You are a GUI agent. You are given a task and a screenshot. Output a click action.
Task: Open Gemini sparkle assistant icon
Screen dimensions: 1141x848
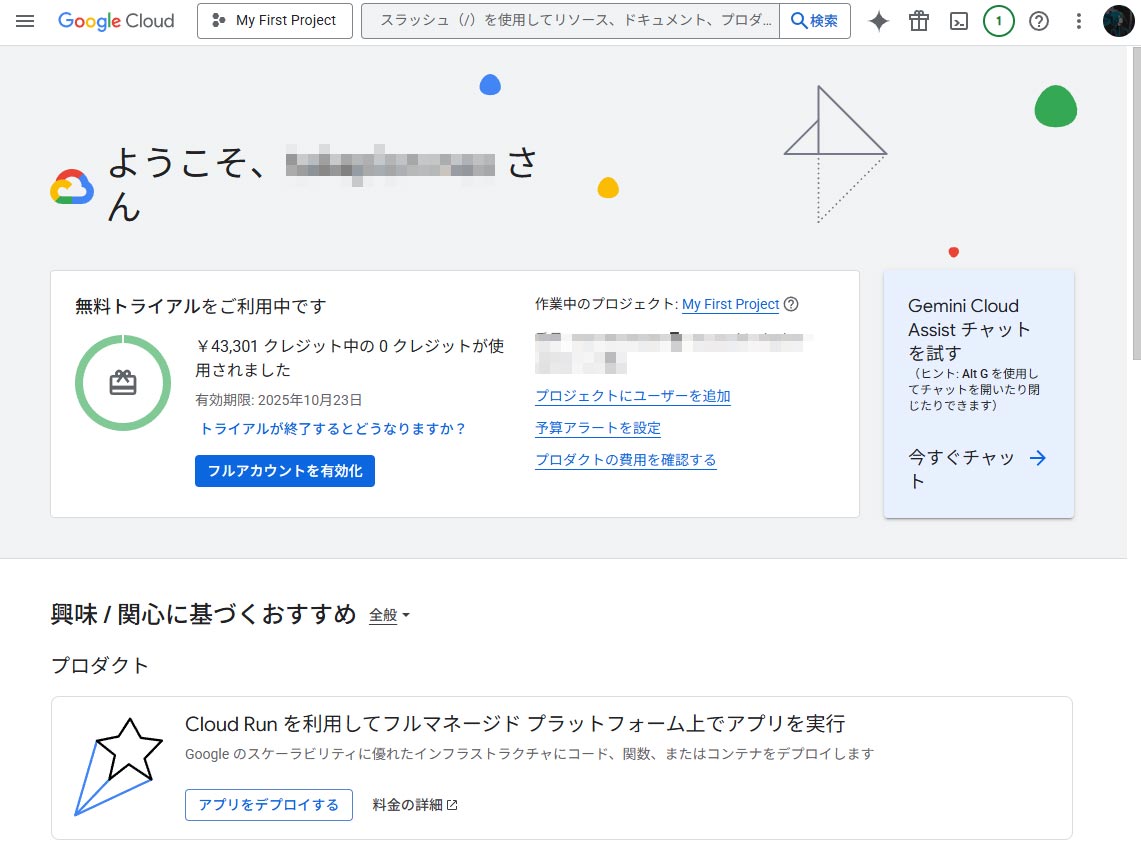[x=879, y=21]
